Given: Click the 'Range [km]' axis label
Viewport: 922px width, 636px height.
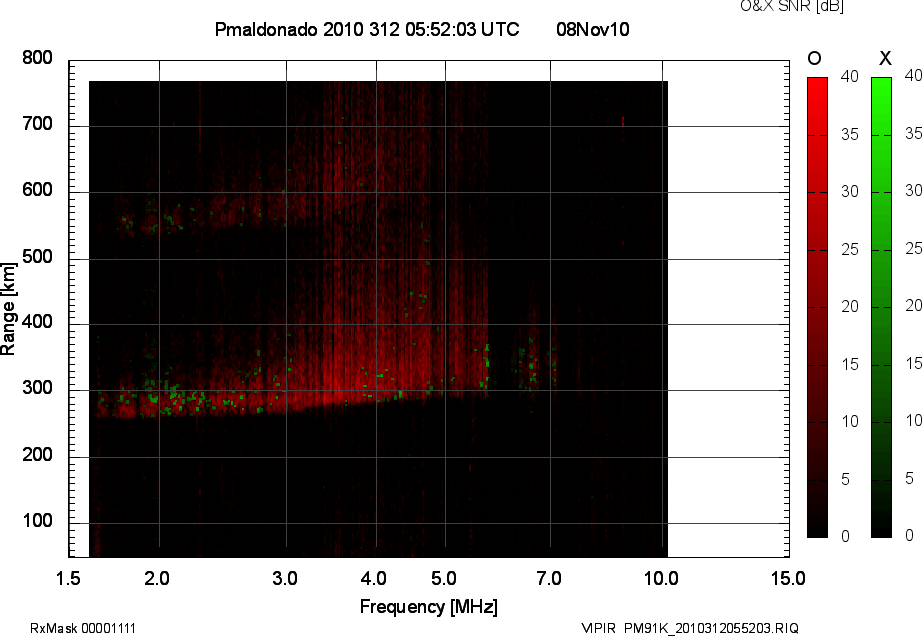Looking at the screenshot, I should [8, 309].
